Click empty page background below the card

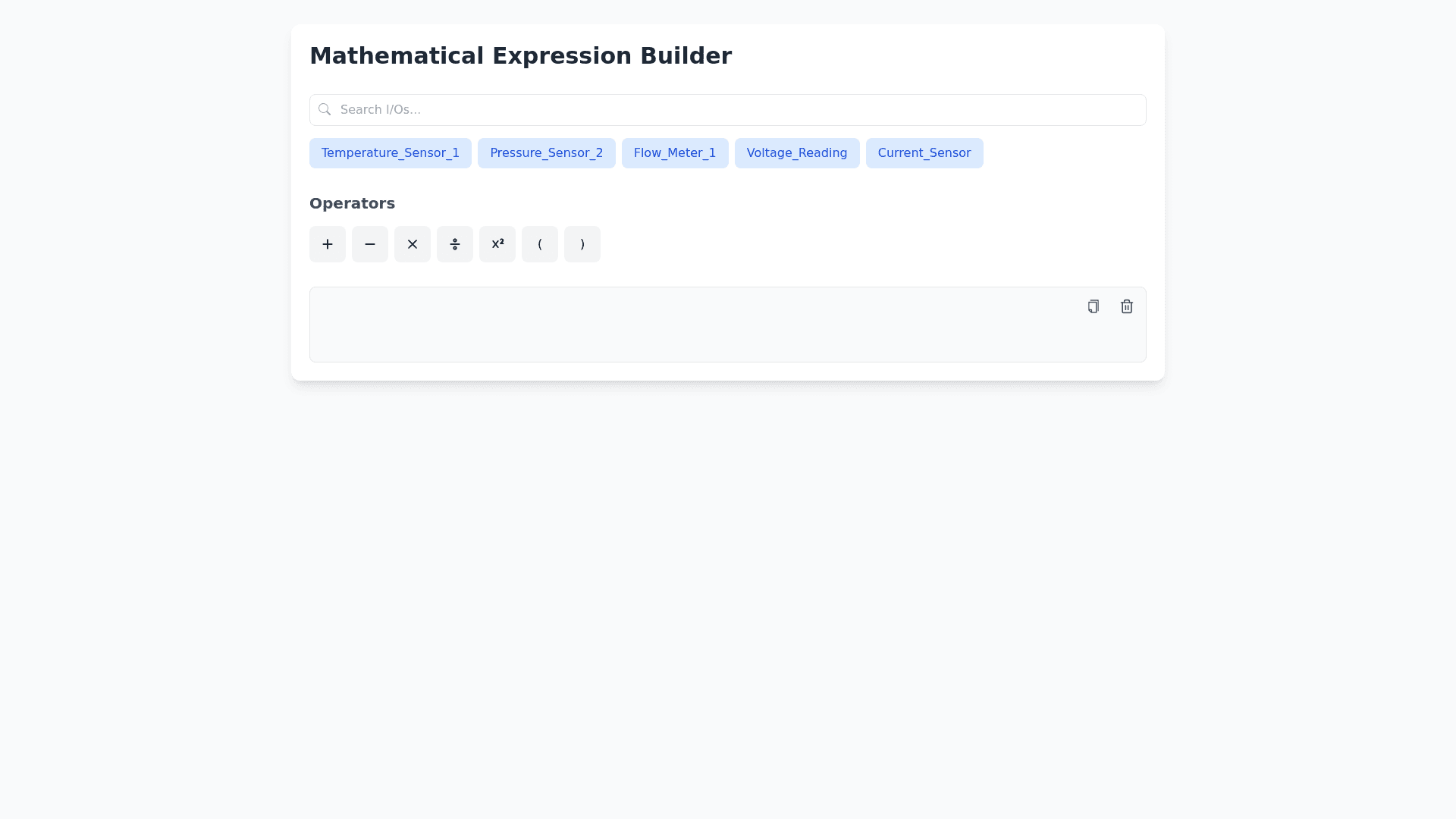tap(728, 591)
